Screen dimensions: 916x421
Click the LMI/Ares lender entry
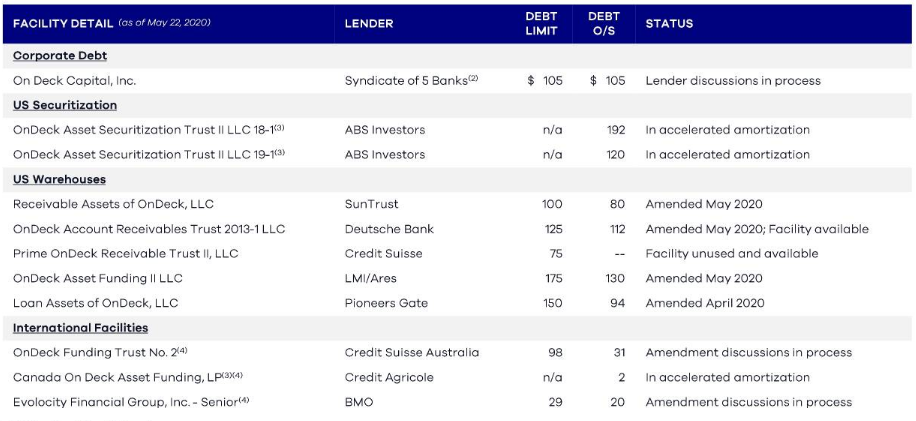370,278
